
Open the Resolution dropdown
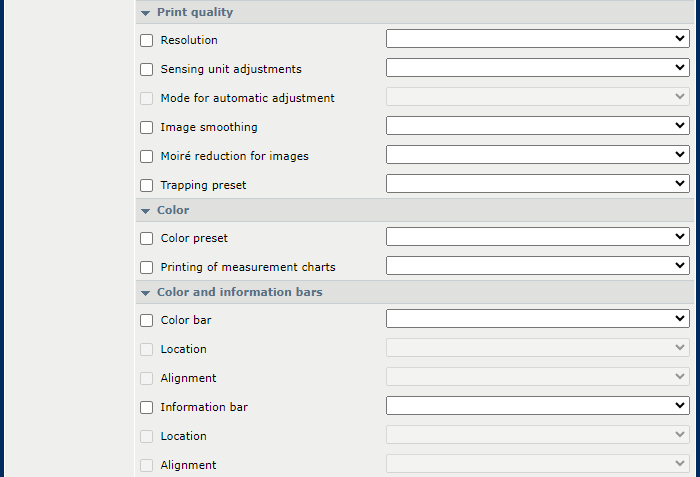tap(538, 39)
